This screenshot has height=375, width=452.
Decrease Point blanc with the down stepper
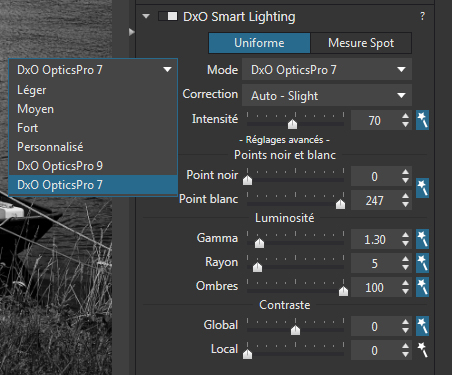pos(405,205)
